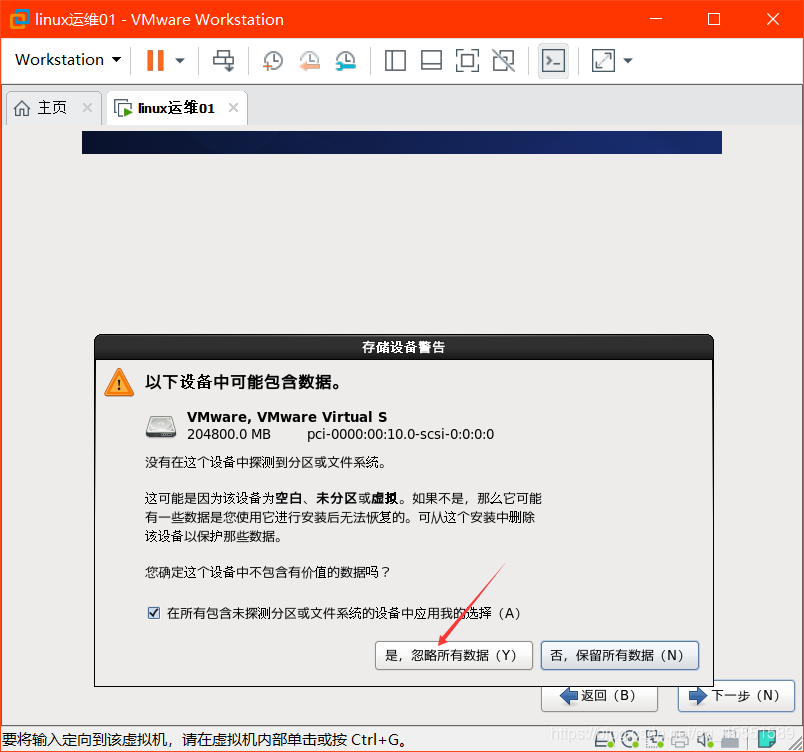The height and width of the screenshot is (752, 804).
Task: Click the message log note icon in status bar
Action: click(766, 739)
